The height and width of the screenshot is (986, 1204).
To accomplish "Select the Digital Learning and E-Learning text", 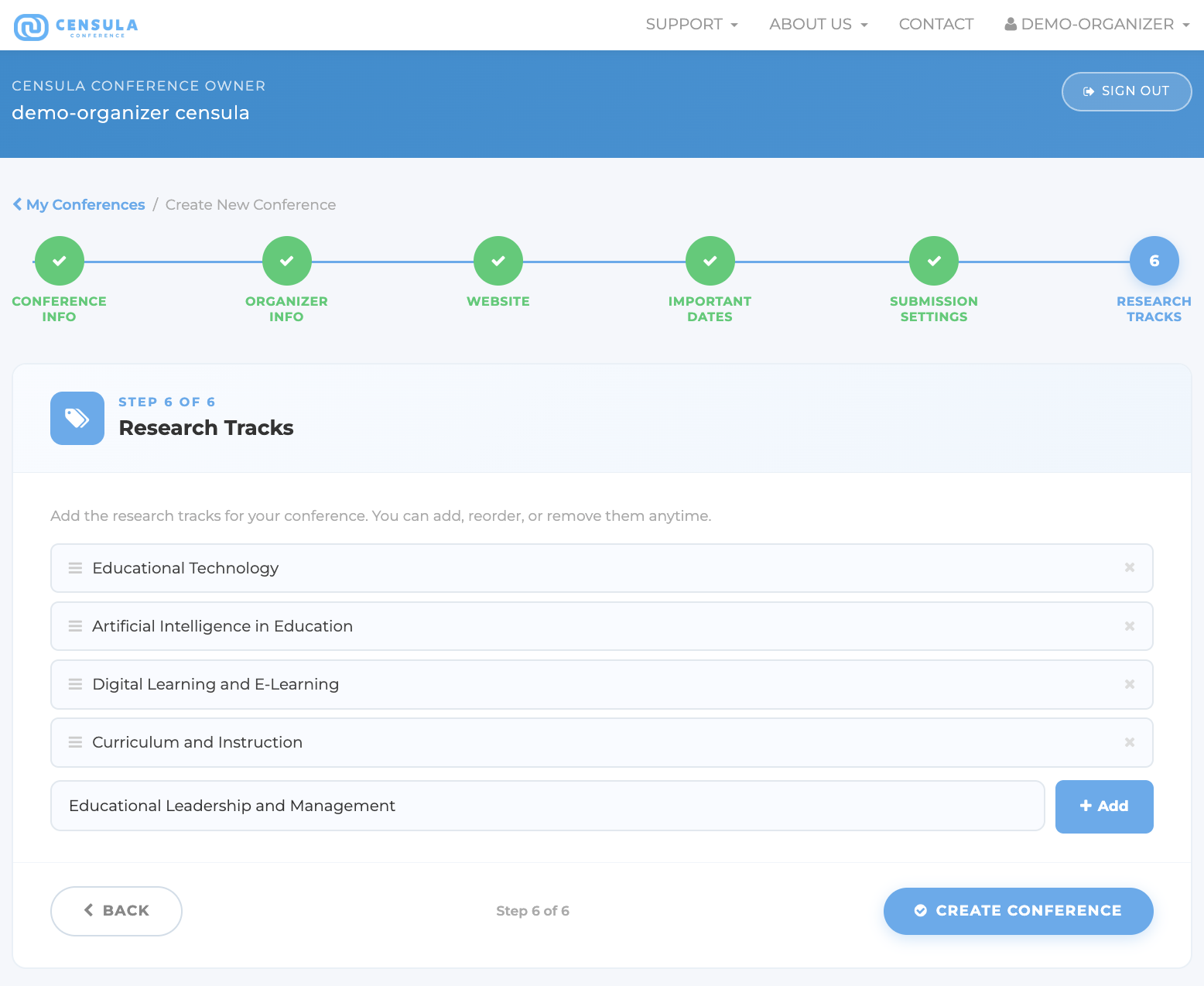I will point(216,684).
